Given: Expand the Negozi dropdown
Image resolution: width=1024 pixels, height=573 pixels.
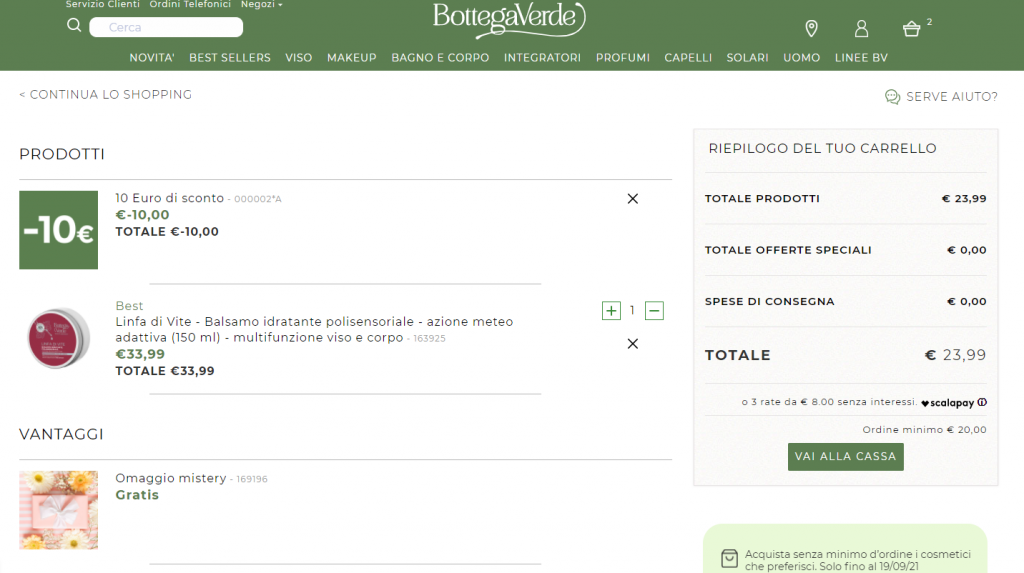Looking at the screenshot, I should tap(261, 5).
